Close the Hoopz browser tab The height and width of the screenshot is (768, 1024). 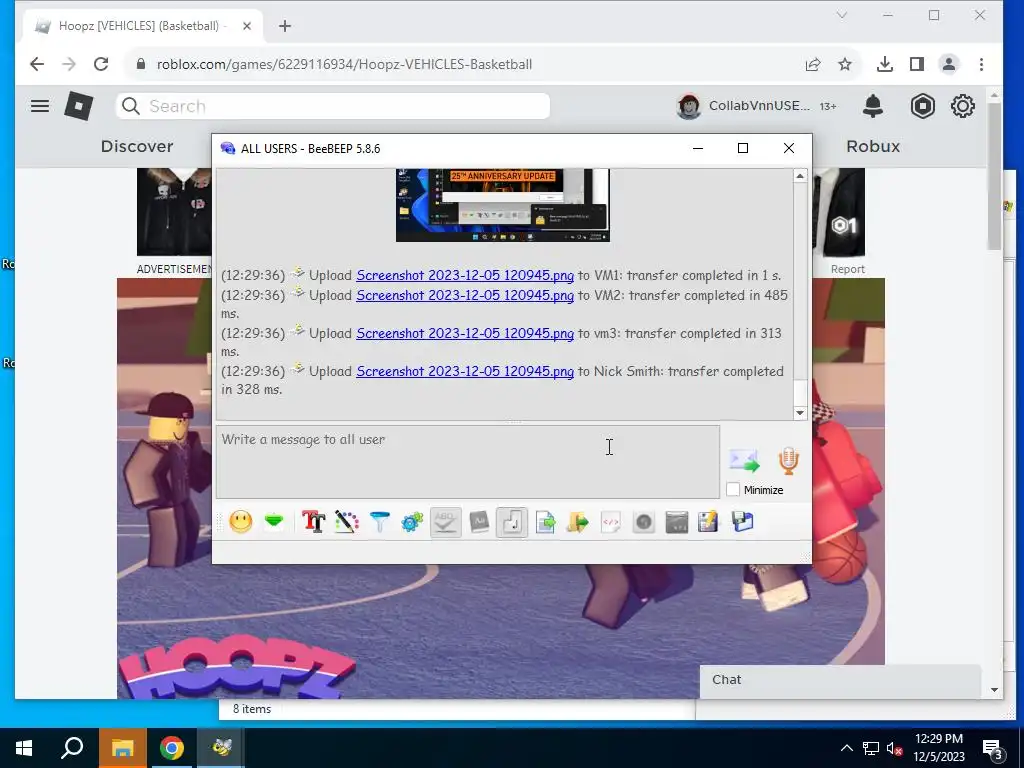point(247,26)
